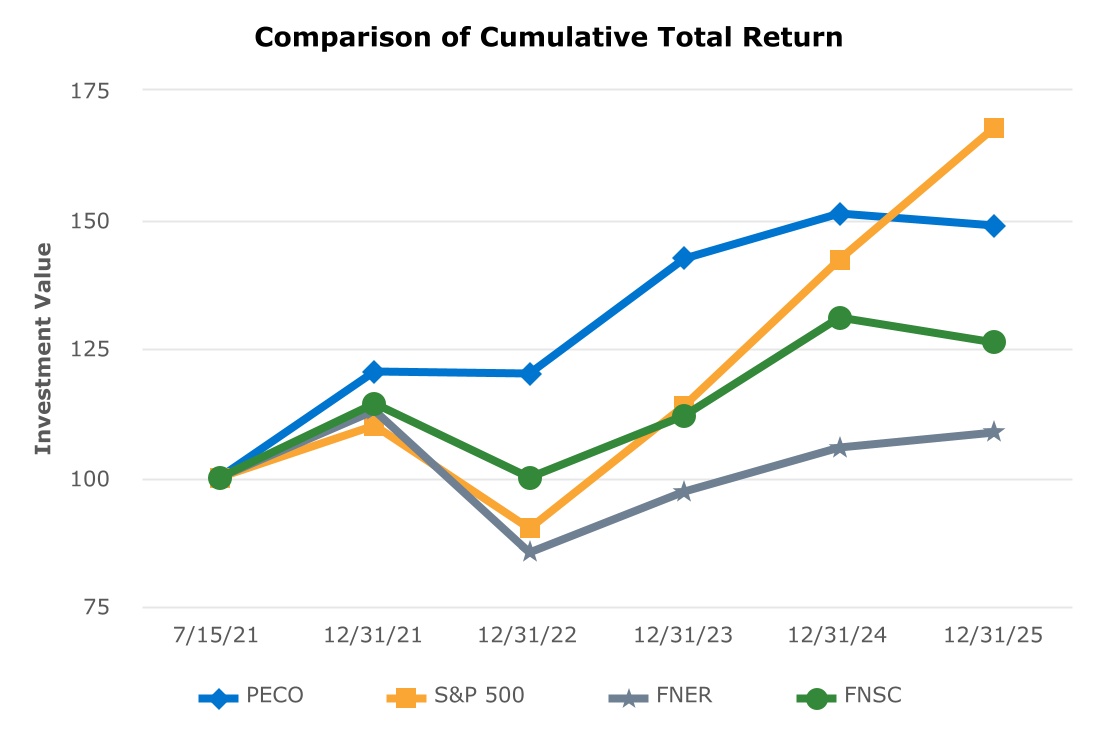
Task: Click the 12/31/23 x-axis date label
Action: [684, 636]
